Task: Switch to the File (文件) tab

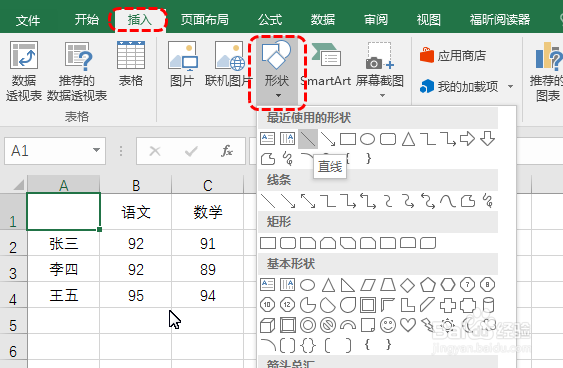Action: click(28, 20)
